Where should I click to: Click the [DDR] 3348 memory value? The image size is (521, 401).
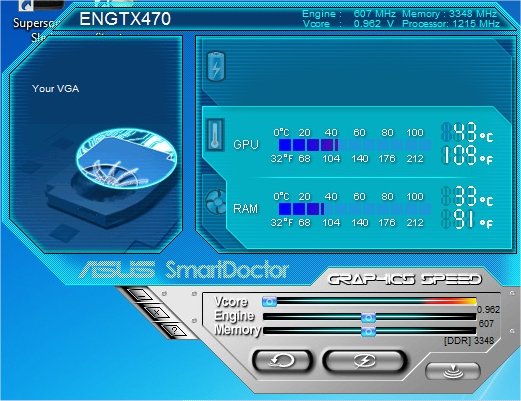tap(469, 341)
